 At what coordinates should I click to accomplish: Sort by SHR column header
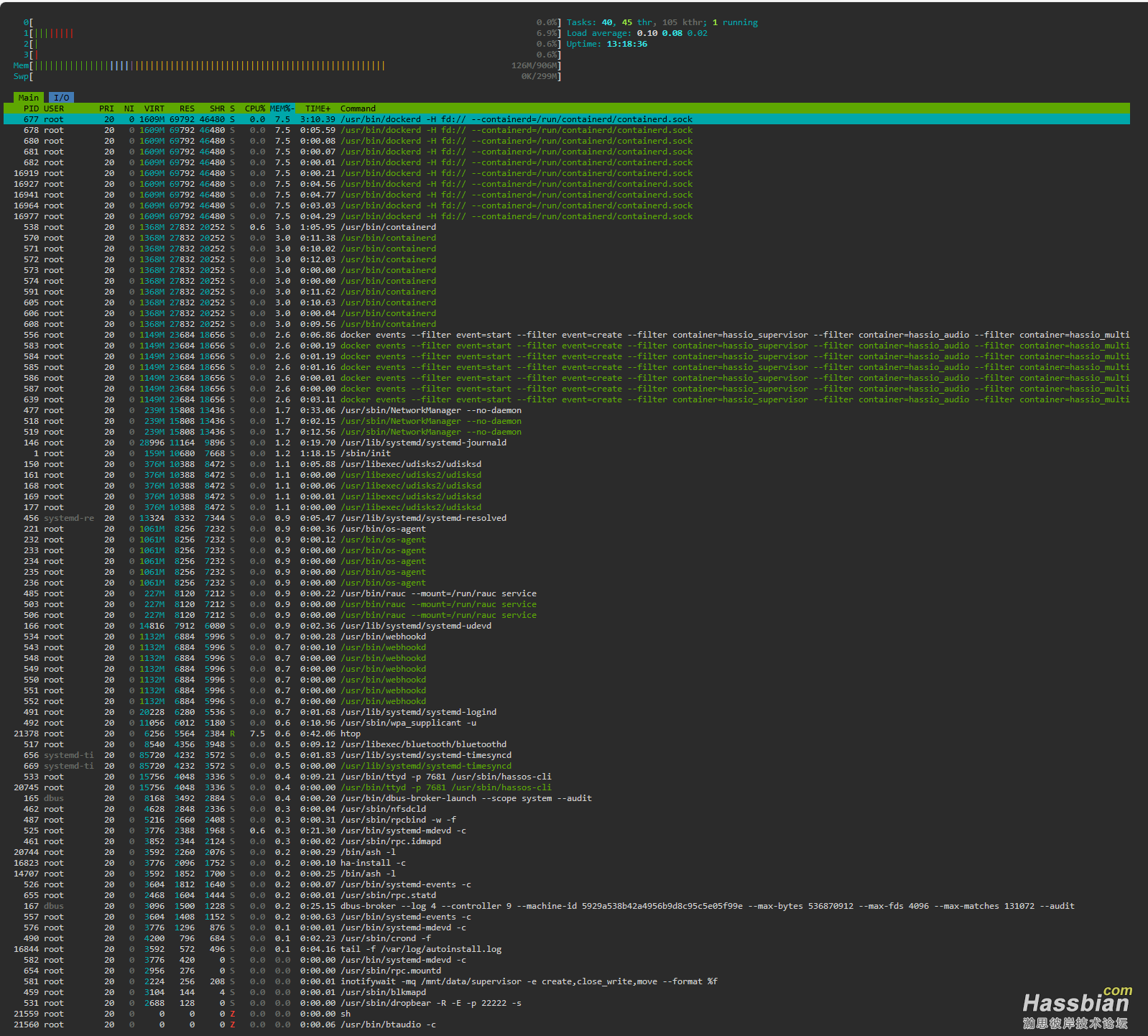[x=217, y=108]
